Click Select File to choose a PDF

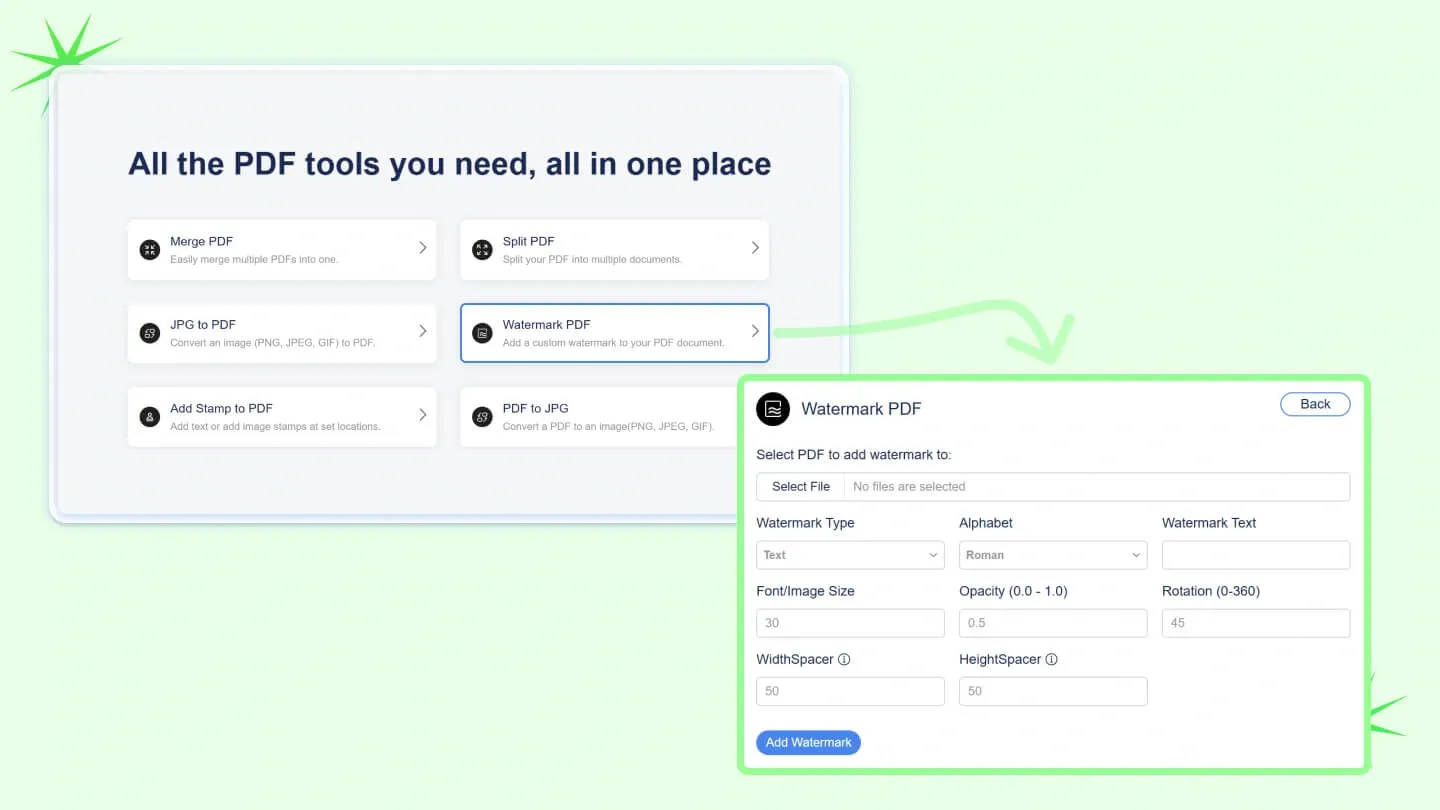[x=800, y=487]
